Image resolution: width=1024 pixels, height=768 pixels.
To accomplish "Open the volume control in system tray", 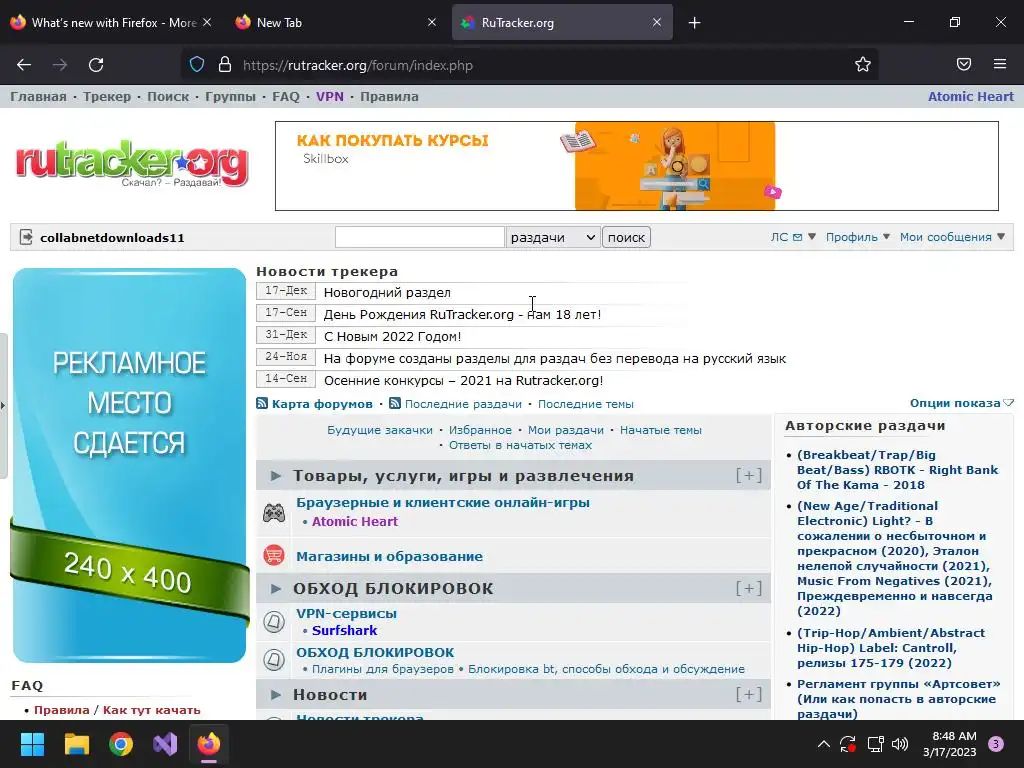I will pos(900,744).
